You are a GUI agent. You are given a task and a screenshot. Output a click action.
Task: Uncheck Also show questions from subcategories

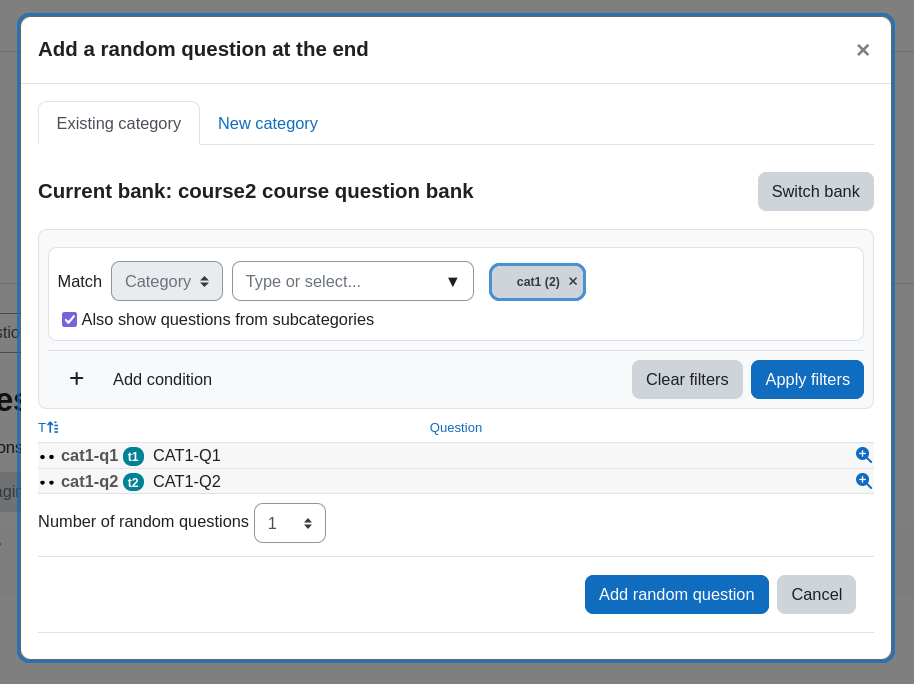tap(69, 320)
